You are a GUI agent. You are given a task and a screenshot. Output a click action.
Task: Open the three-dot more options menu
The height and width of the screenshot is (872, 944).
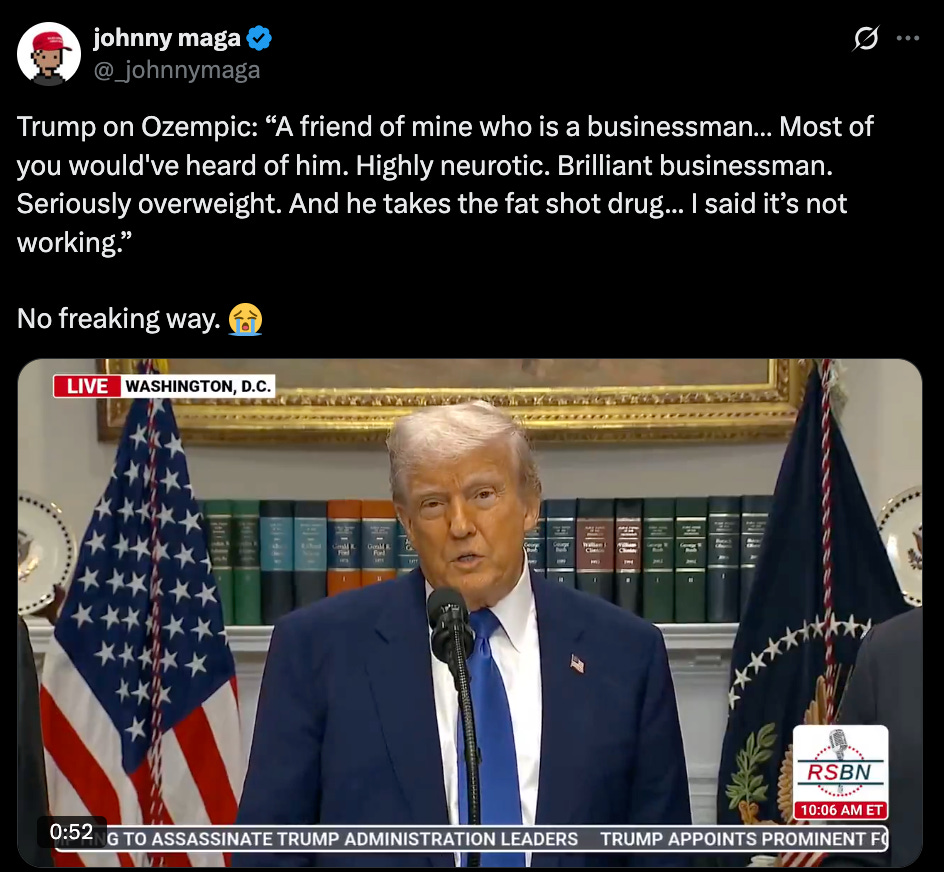907,39
